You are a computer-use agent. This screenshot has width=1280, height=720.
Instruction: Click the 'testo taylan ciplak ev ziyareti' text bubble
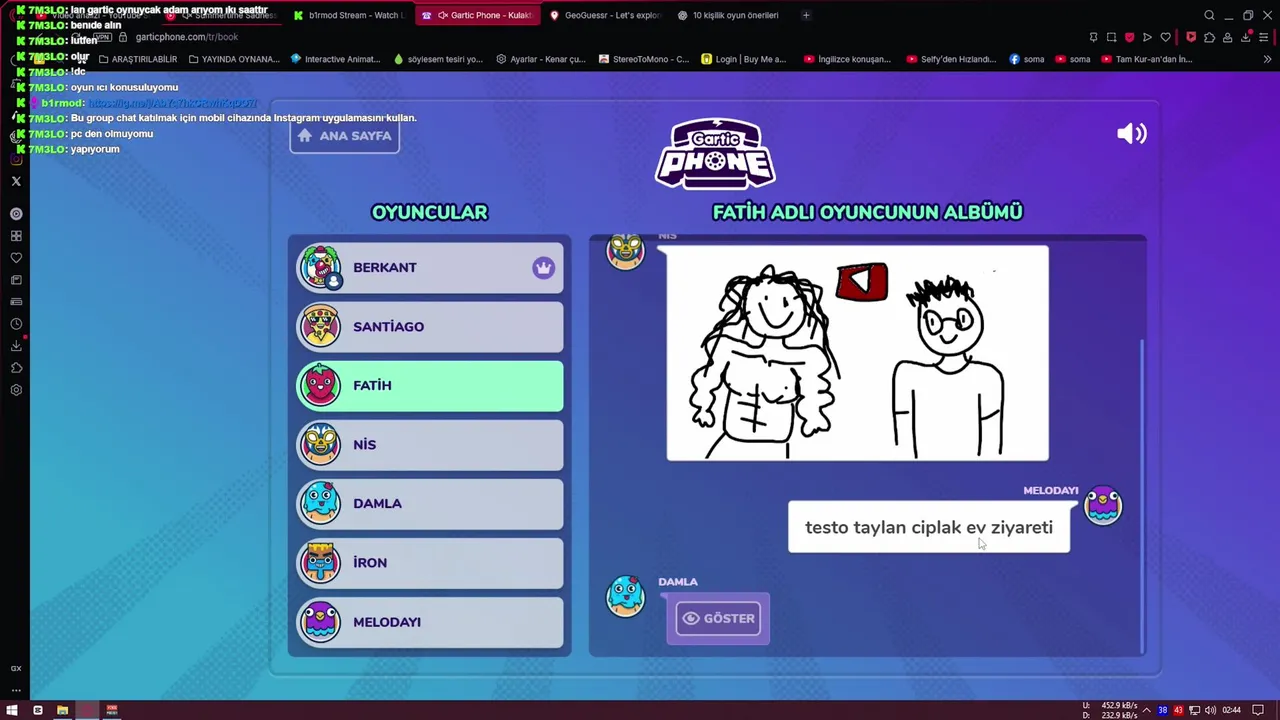click(x=929, y=527)
